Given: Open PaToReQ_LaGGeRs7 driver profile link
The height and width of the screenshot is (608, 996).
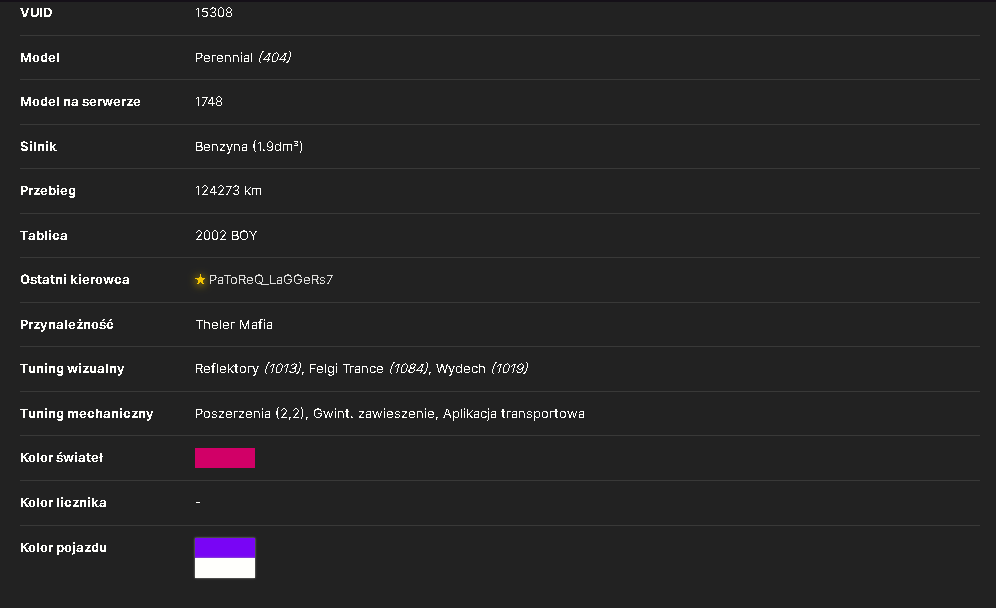Looking at the screenshot, I should click(271, 280).
